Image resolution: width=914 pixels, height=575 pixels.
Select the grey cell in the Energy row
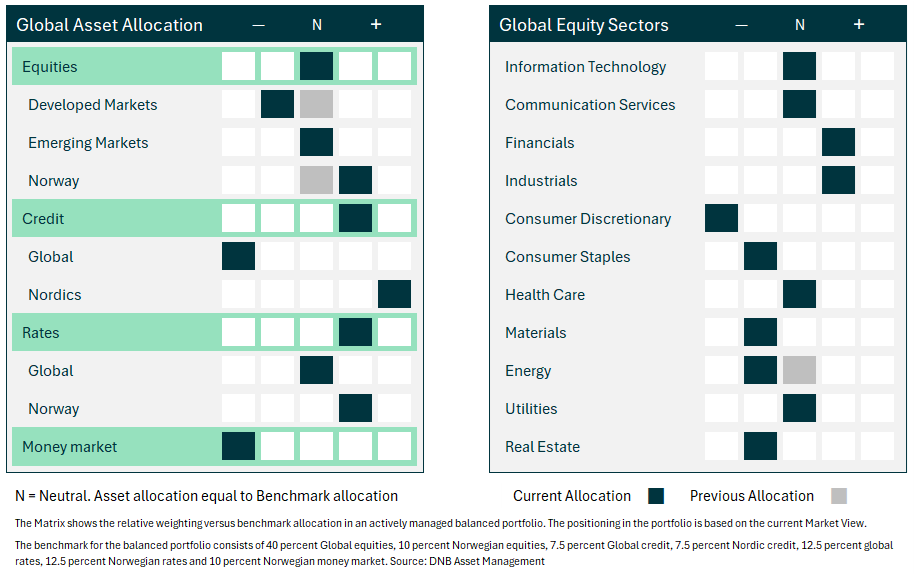[799, 371]
